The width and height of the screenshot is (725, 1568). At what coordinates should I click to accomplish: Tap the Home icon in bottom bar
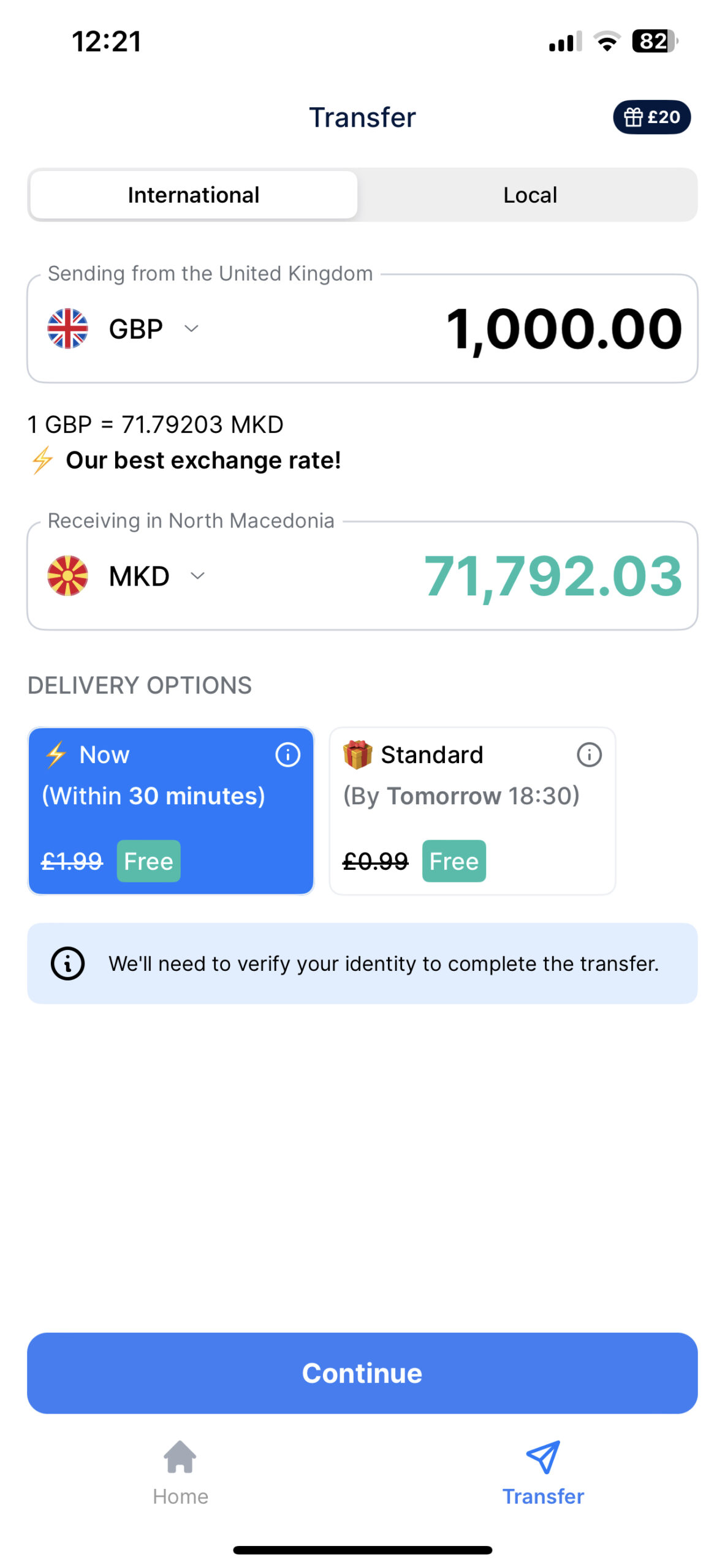tap(180, 1457)
